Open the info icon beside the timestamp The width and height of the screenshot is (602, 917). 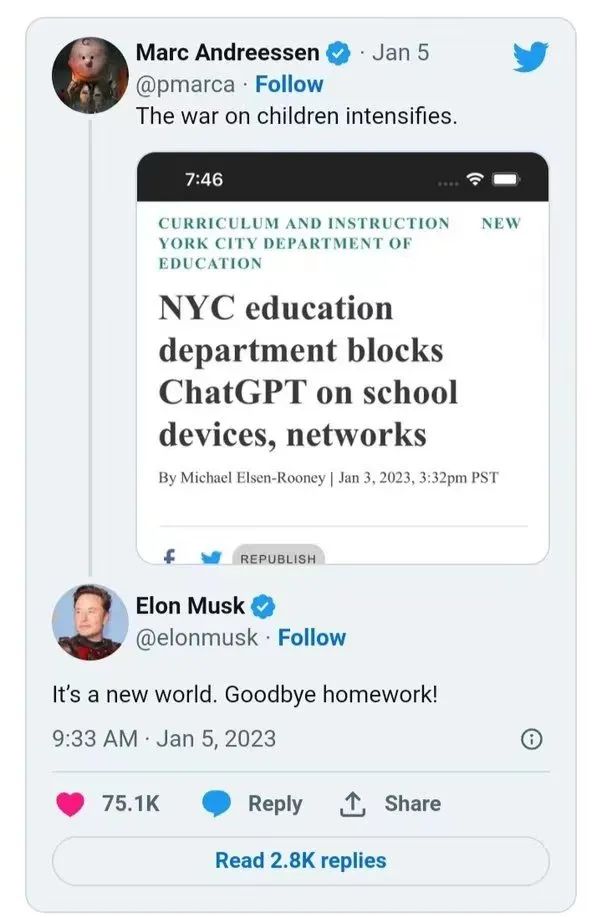point(533,739)
